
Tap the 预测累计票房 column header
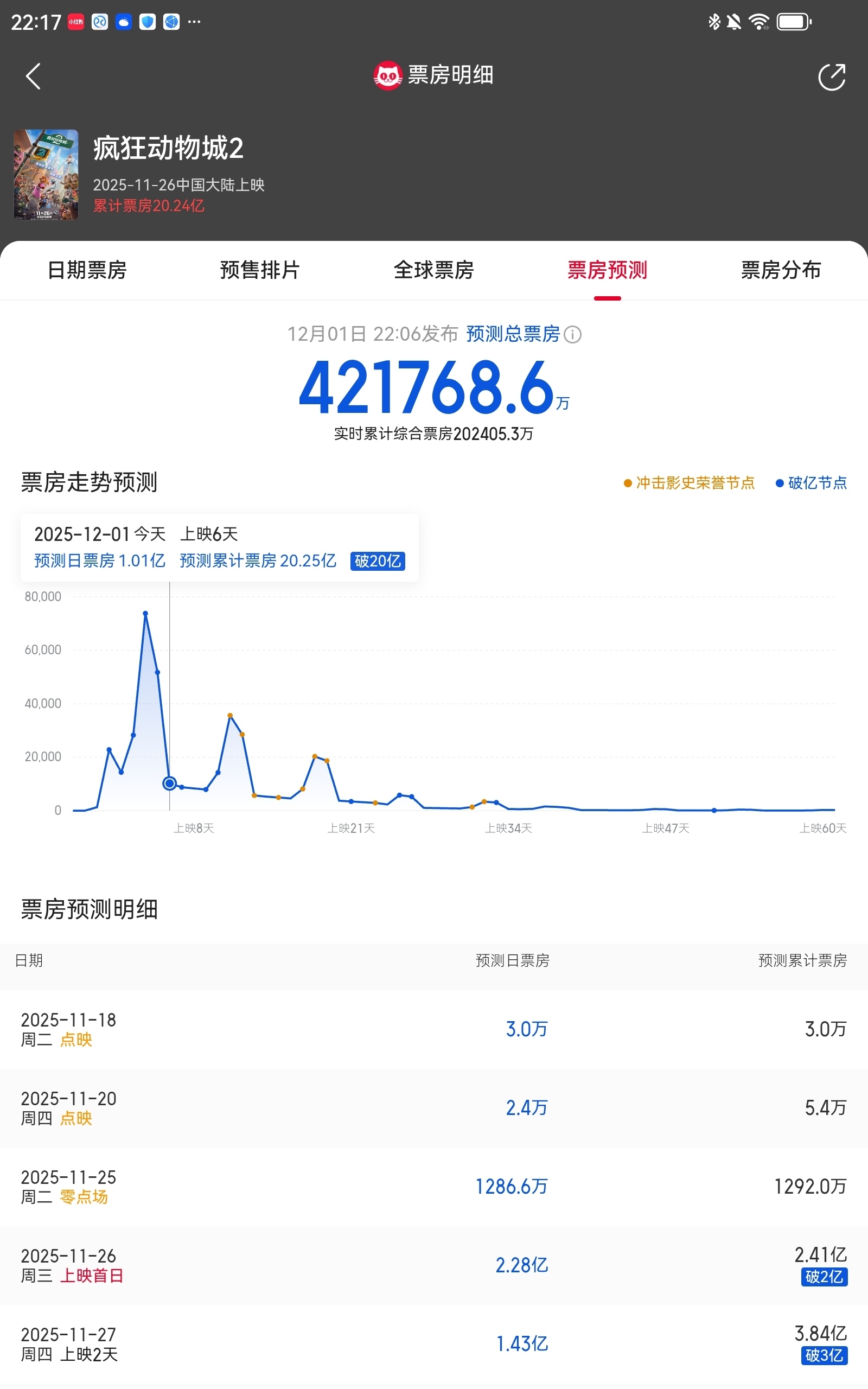point(802,960)
